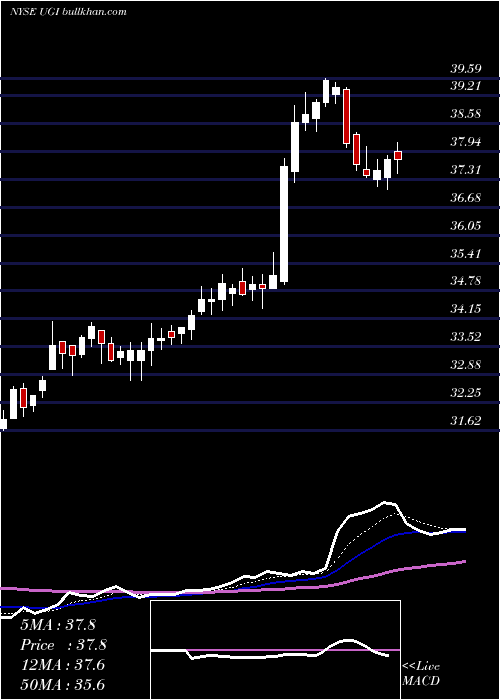
Task: Click the <<Live MACD label
Action: (x=421, y=674)
